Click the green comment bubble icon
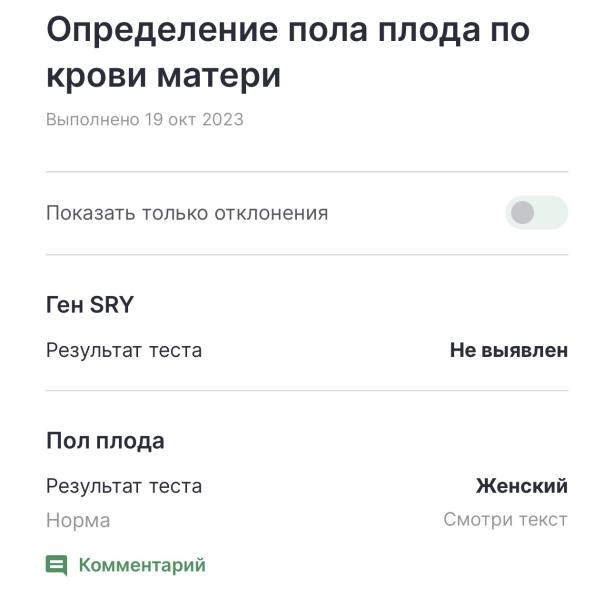Viewport: 614px width, 600px height. [56, 565]
